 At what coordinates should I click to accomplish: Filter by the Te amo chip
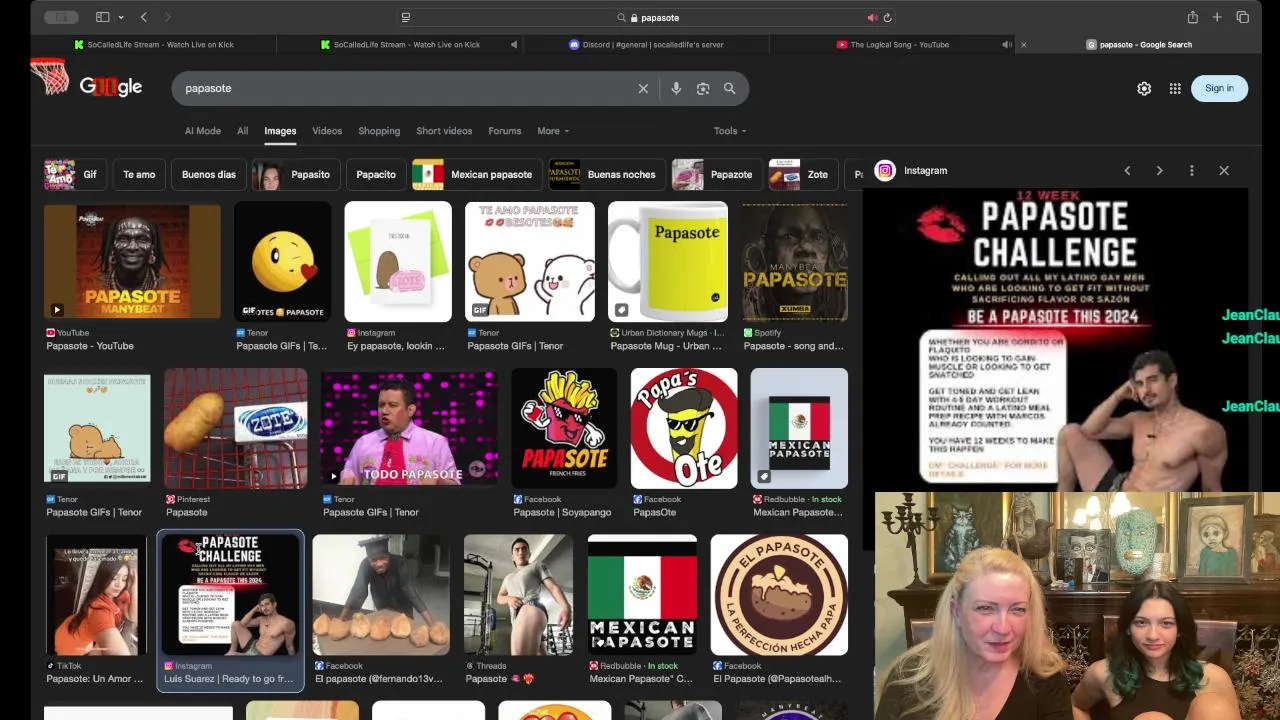click(139, 174)
